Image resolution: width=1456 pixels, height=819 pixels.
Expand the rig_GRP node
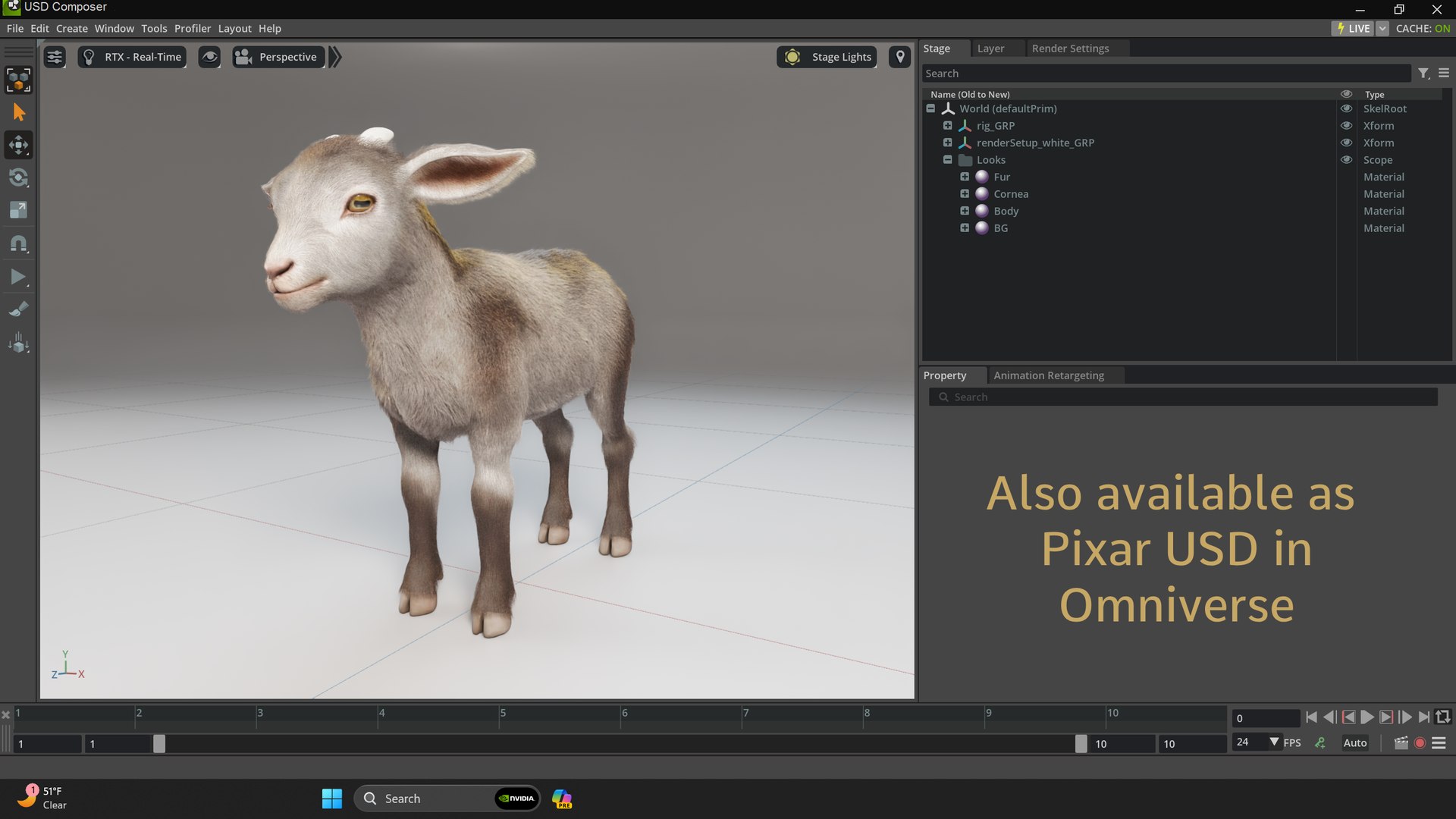coord(947,126)
